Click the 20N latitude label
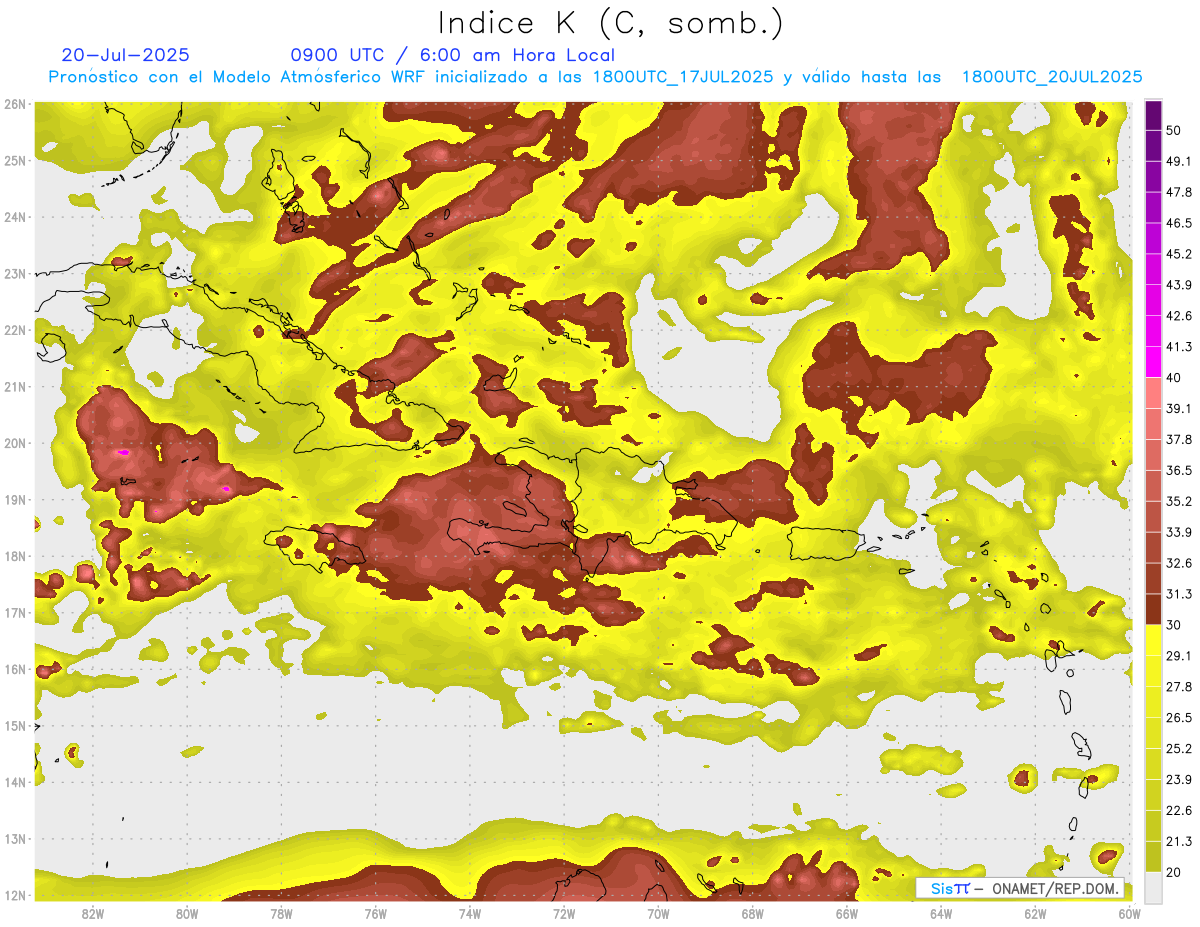This screenshot has width=1200, height=927. click(15, 443)
